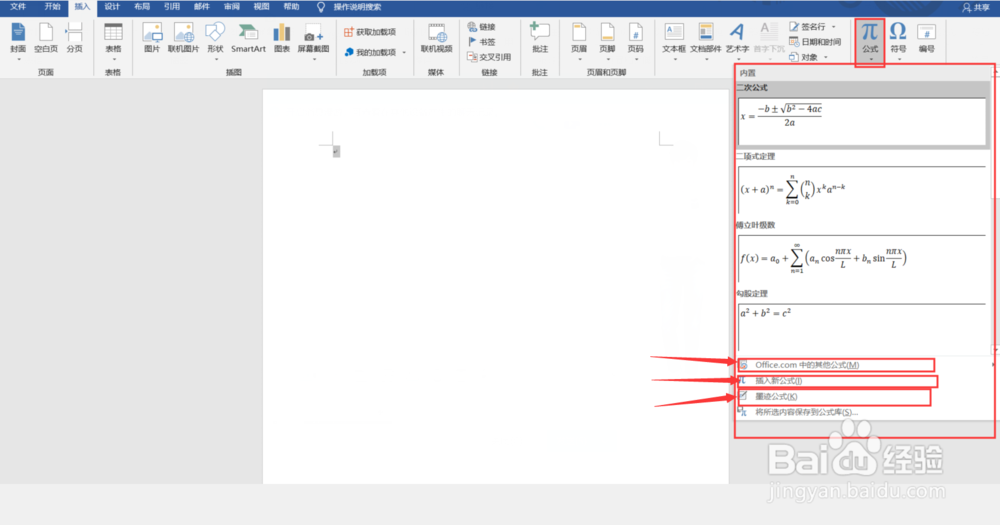This screenshot has width=1000, height=525.
Task: Insert numbering (编号) field
Action: pyautogui.click(x=926, y=38)
